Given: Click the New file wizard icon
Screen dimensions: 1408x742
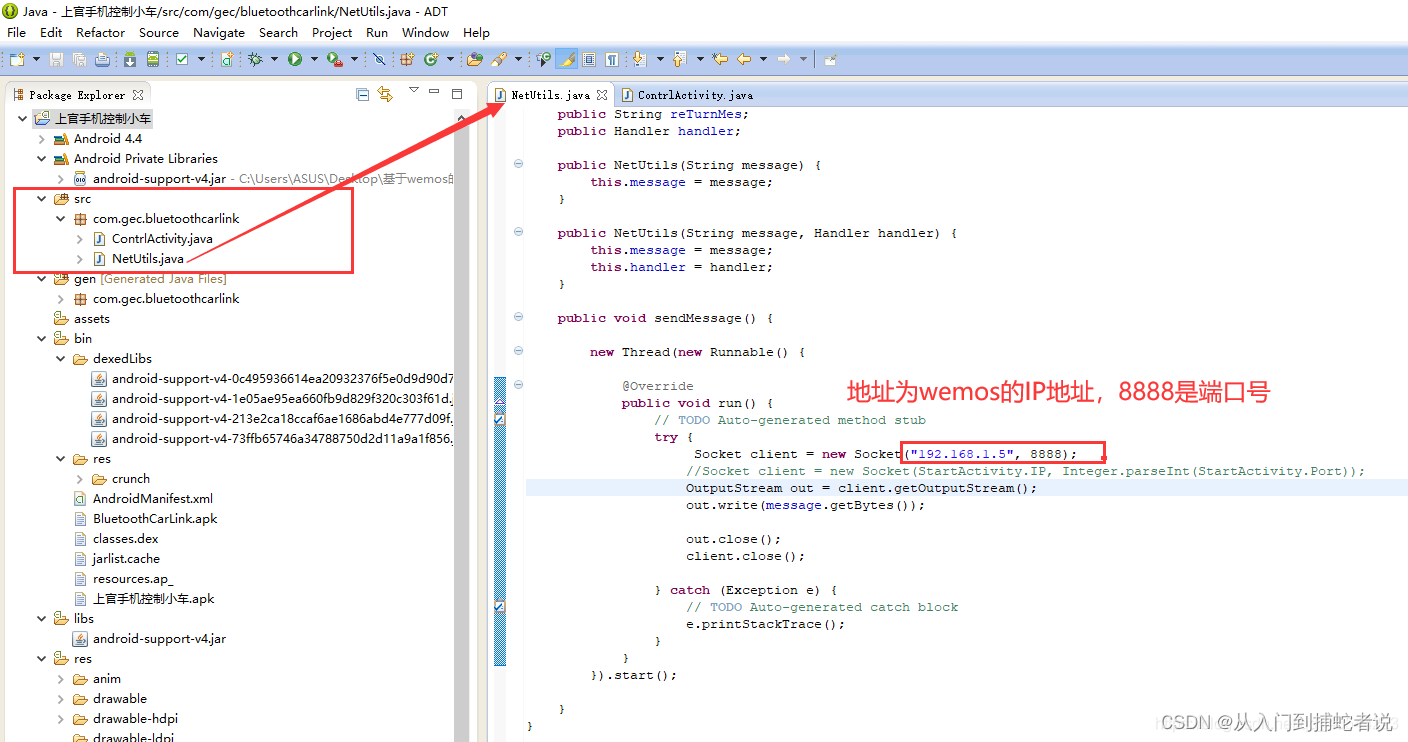Looking at the screenshot, I should tap(17, 59).
